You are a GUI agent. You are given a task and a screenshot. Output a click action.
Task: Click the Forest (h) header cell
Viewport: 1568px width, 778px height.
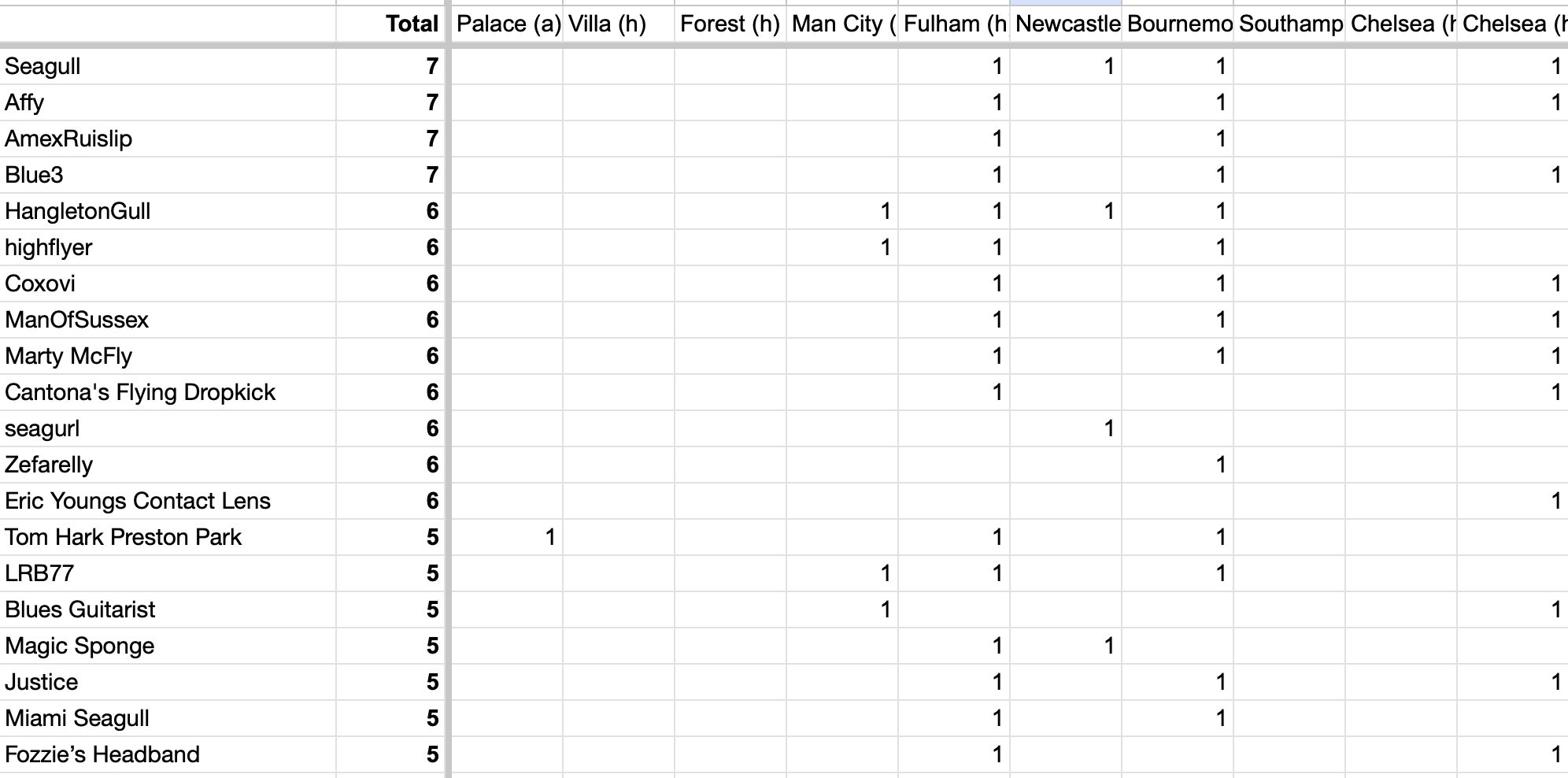coord(730,24)
